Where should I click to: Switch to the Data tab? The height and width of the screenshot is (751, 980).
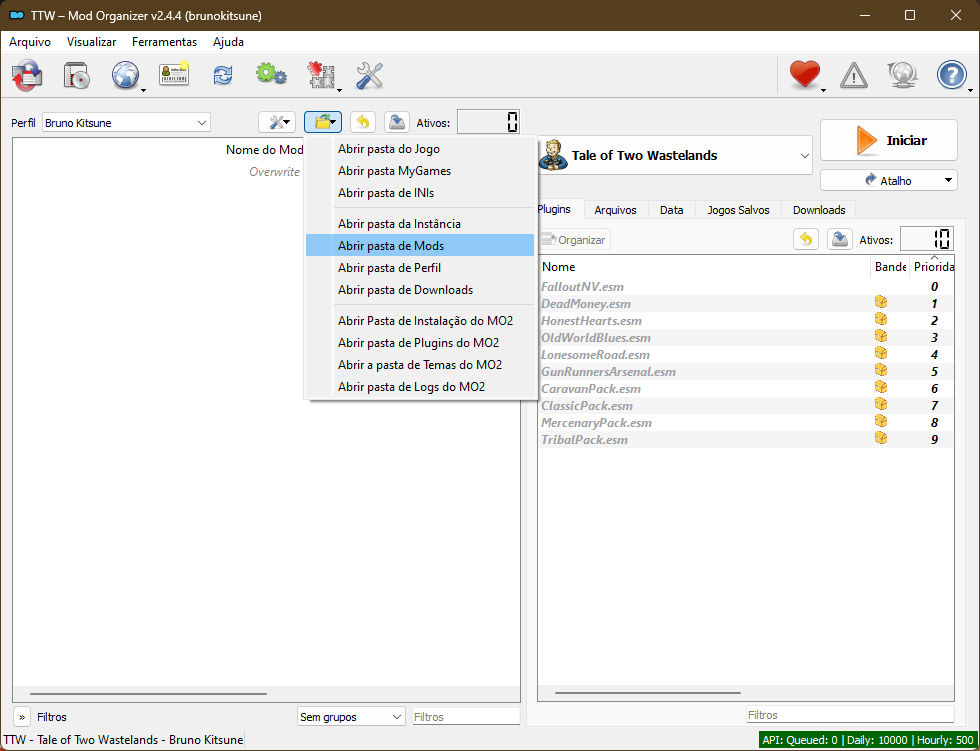(672, 210)
